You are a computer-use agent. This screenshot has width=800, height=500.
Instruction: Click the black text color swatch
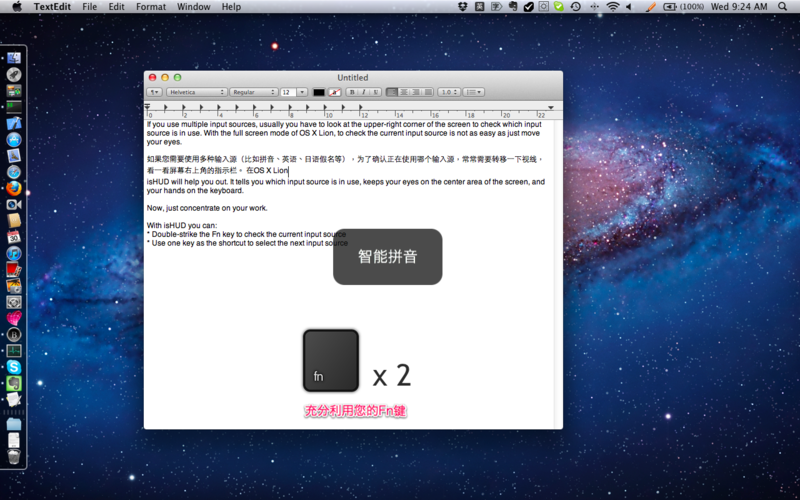coord(318,92)
